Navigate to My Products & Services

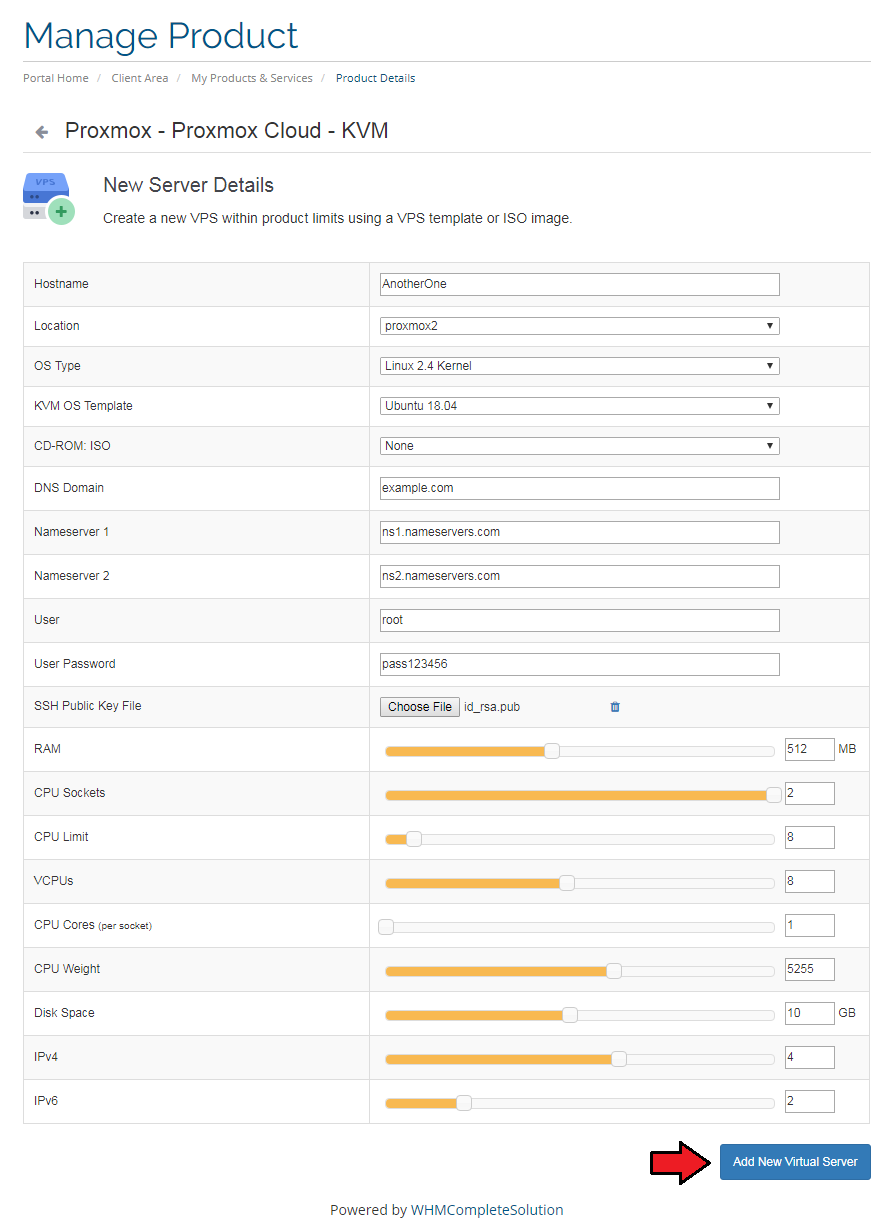point(252,78)
